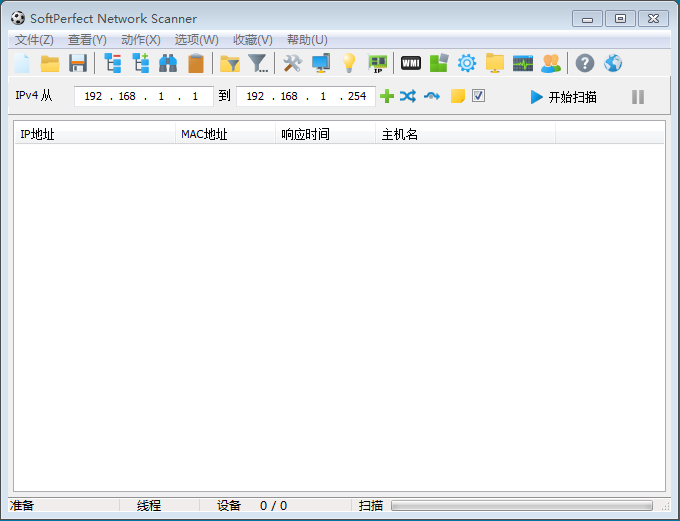
Task: Click the blue shuffle arrows icon
Action: tap(408, 97)
